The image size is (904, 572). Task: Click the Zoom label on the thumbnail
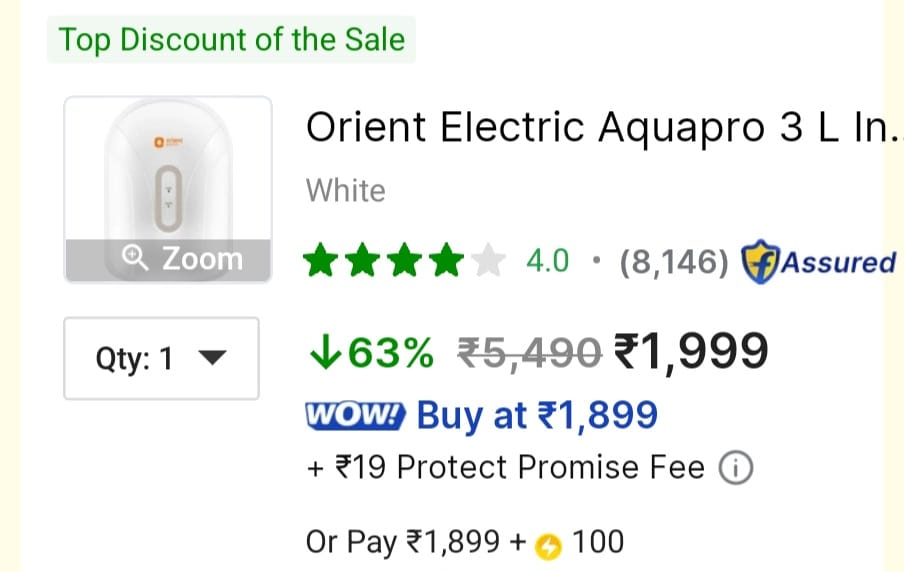tap(202, 259)
